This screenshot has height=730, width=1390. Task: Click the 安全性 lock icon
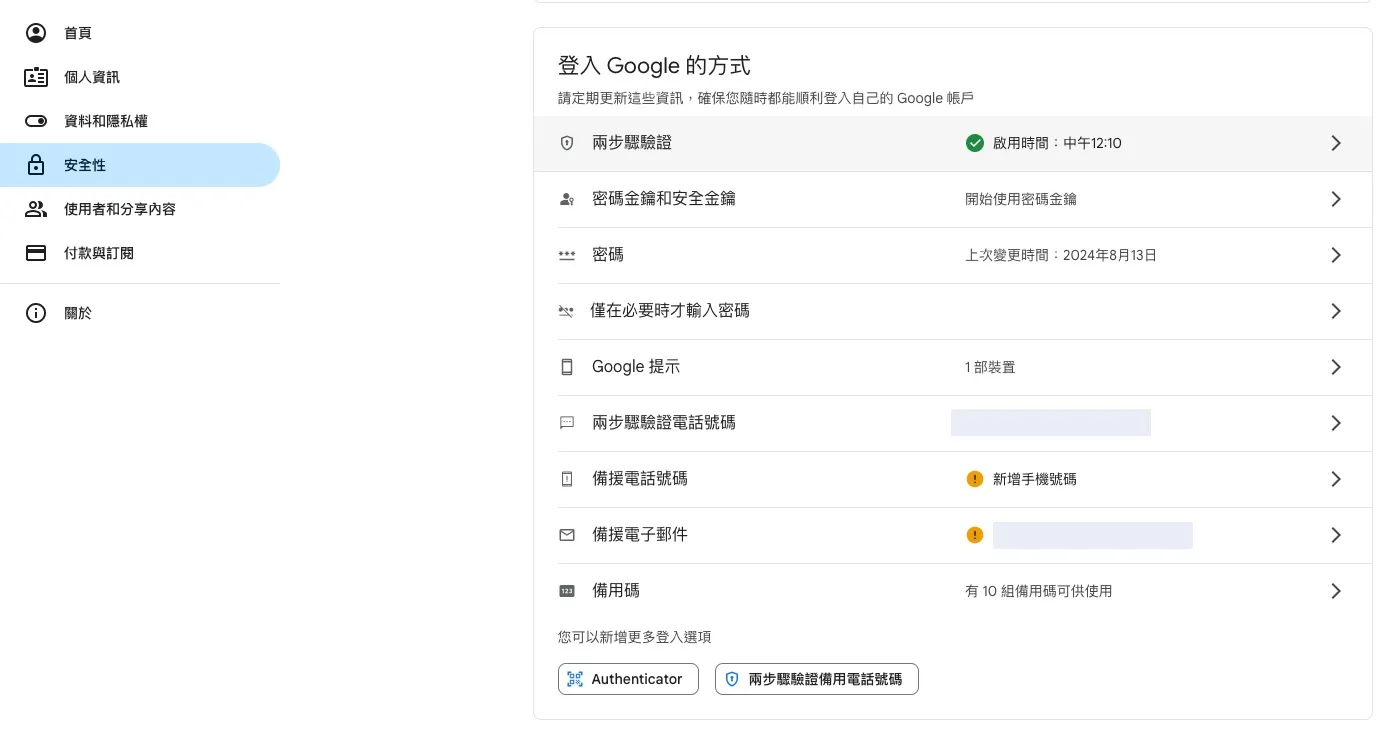coord(36,165)
